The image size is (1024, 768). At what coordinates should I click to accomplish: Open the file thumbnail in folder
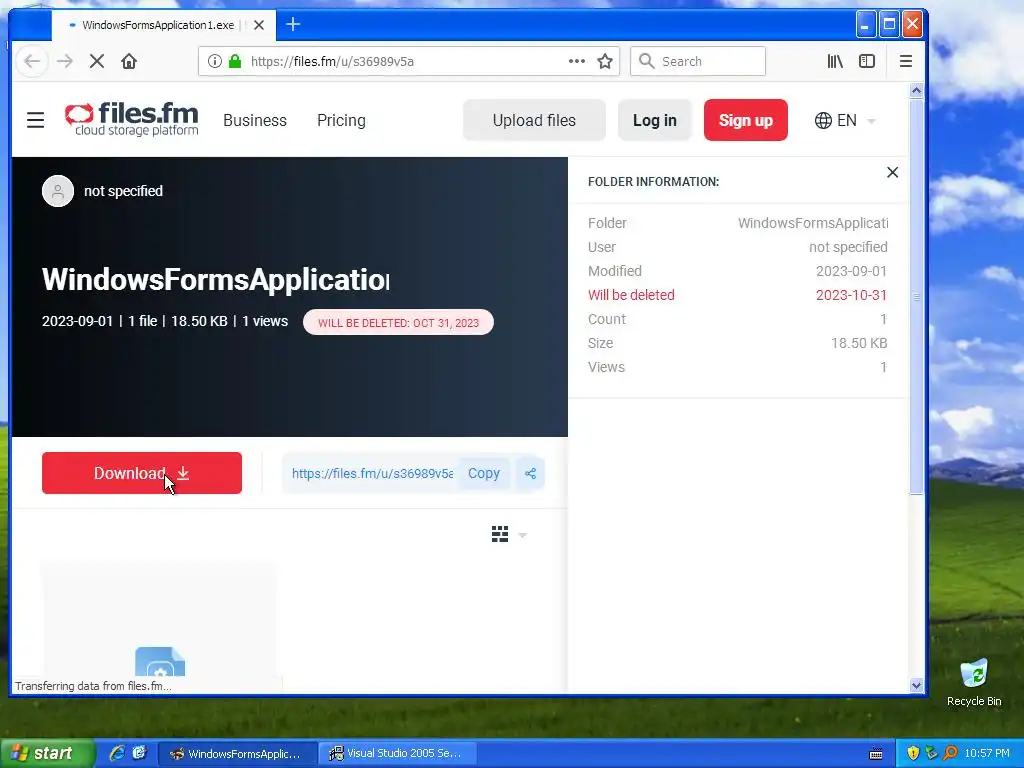click(159, 620)
